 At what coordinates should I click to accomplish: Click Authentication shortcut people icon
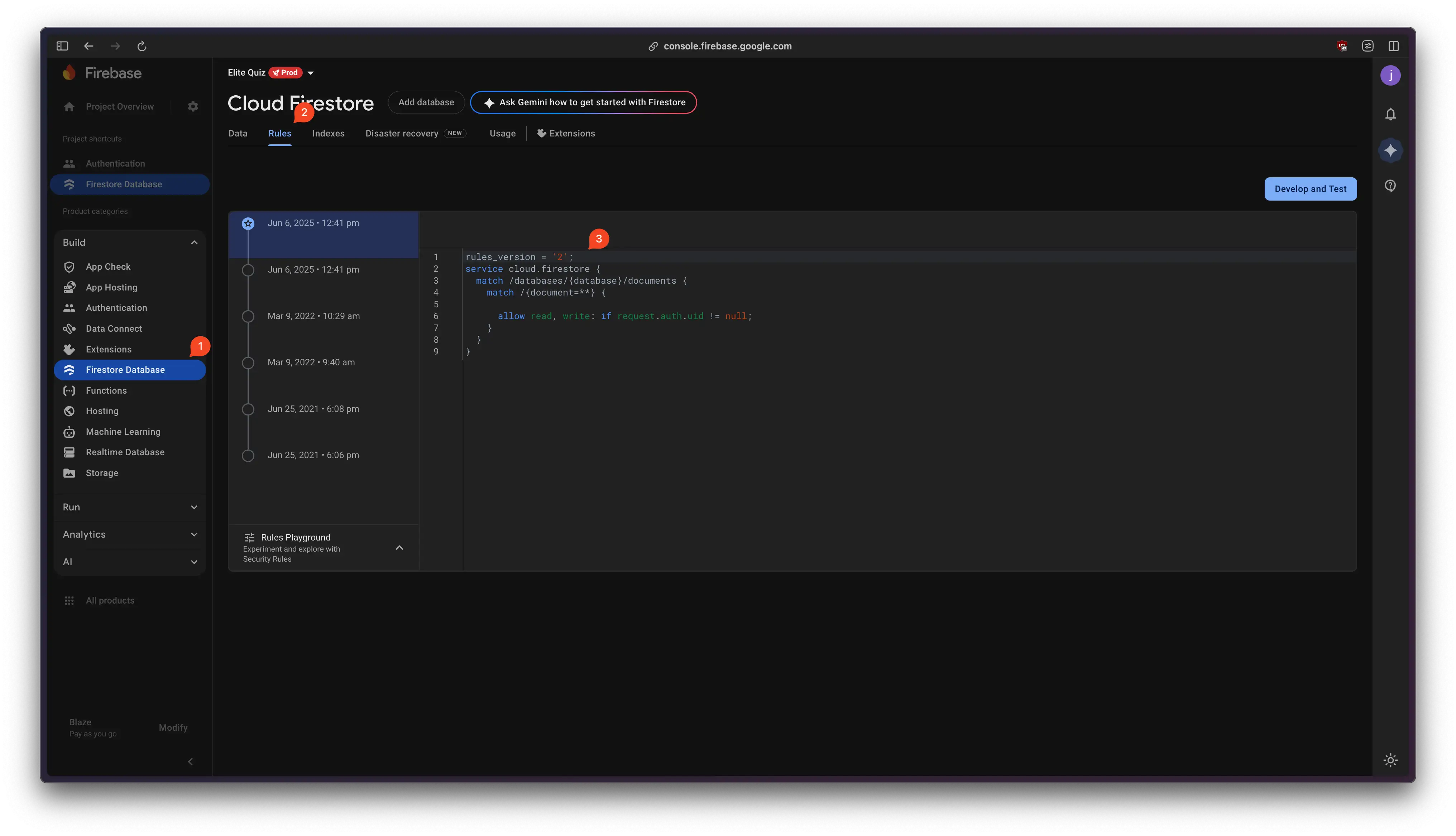(x=70, y=164)
